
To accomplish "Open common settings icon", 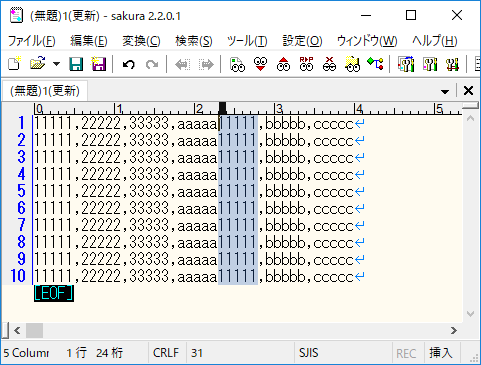I will (x=452, y=64).
